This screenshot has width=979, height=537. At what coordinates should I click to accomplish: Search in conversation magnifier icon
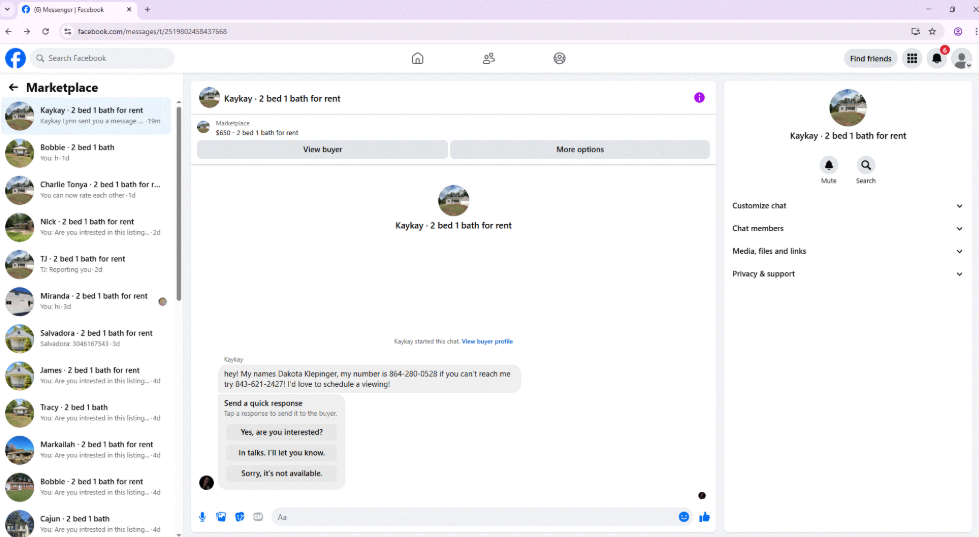click(x=865, y=165)
